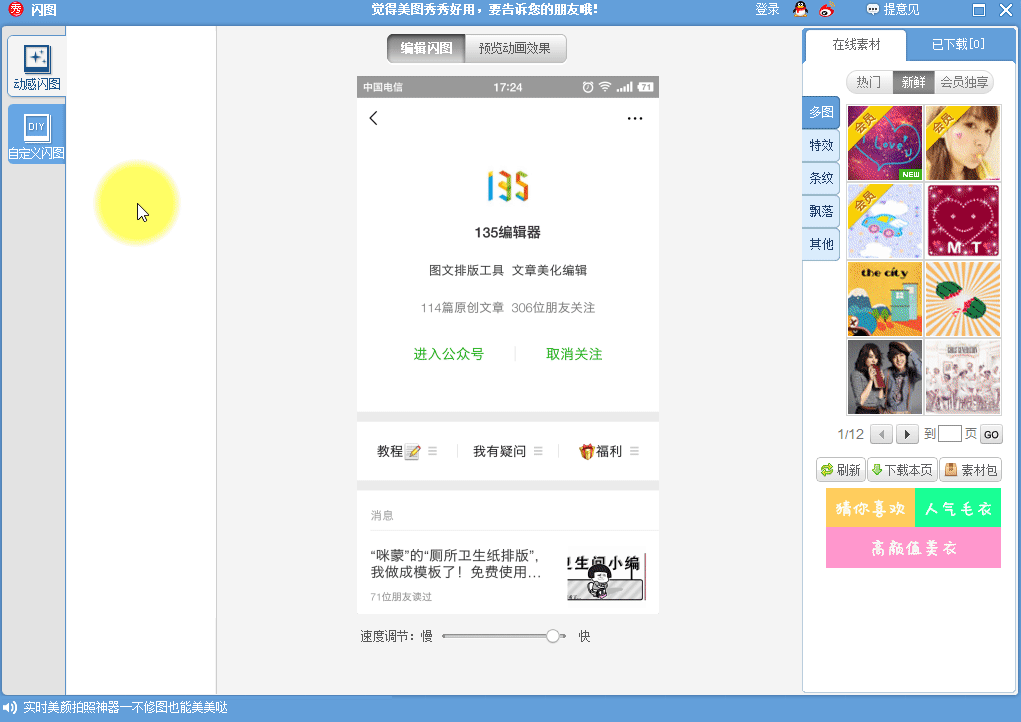Open the 飘落 category tab

[x=821, y=211]
